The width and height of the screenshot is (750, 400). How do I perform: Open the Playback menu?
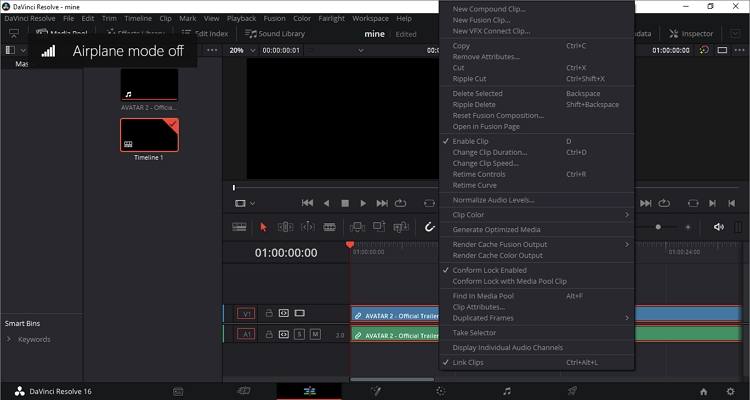point(242,18)
